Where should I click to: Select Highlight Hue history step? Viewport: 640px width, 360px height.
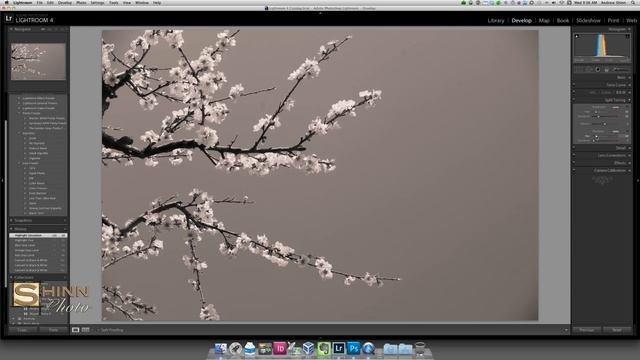pos(38,240)
